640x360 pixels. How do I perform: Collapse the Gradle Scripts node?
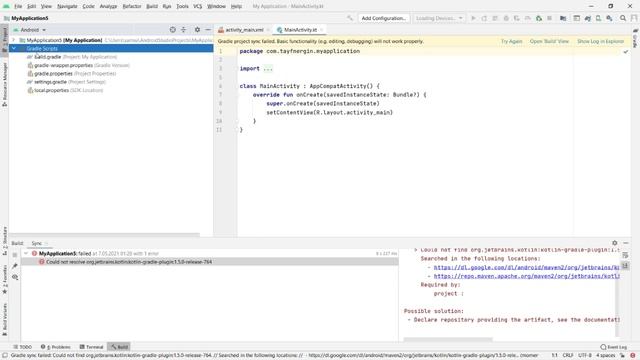[14, 48]
